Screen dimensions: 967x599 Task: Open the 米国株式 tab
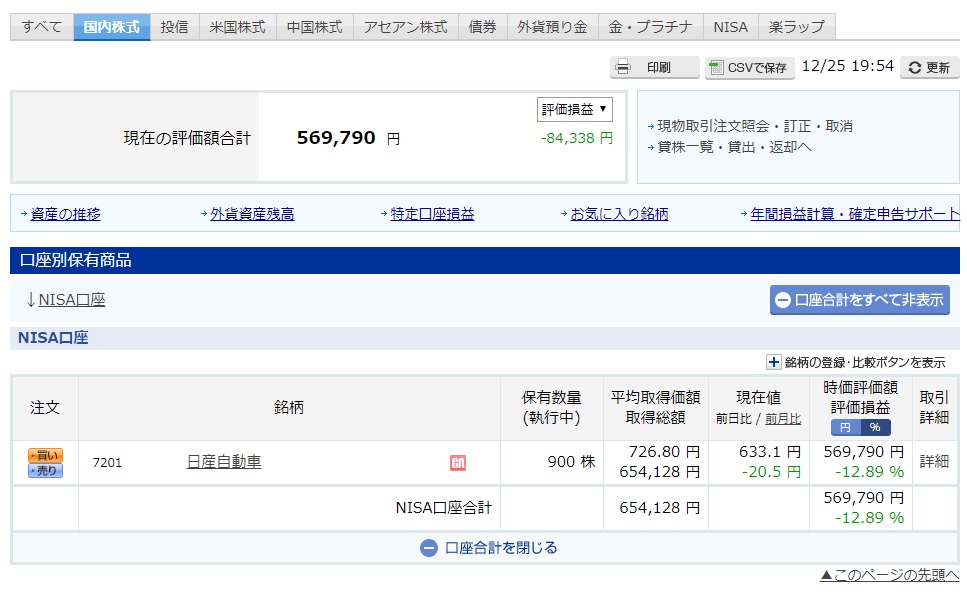point(237,27)
